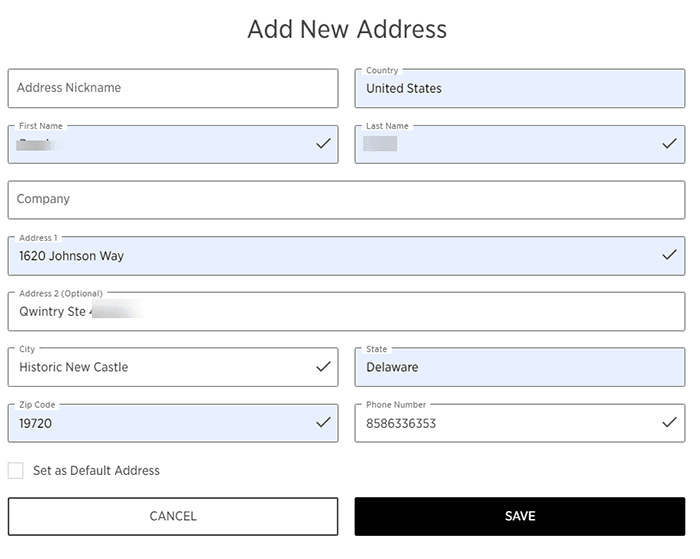The width and height of the screenshot is (700, 559).
Task: Open the Country dropdown showing United States
Action: pyautogui.click(x=519, y=88)
